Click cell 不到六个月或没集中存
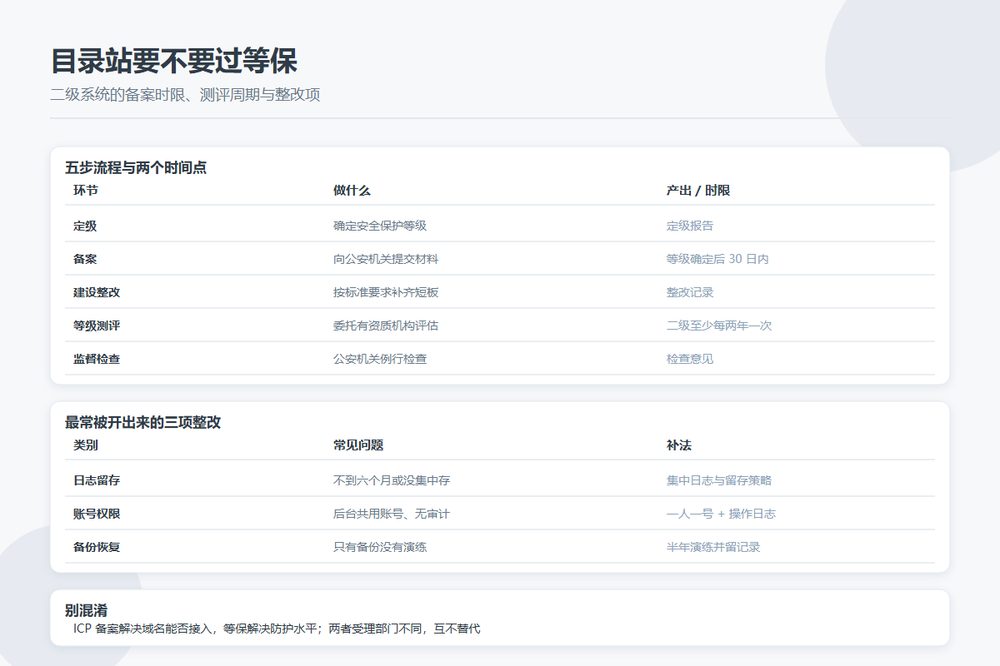The height and width of the screenshot is (666, 1000). 391,480
